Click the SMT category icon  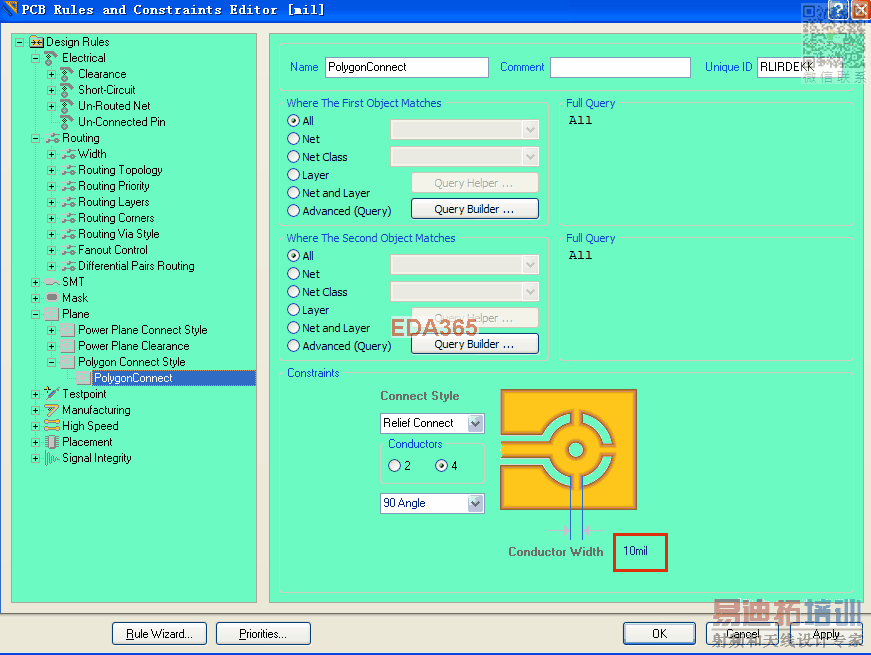(52, 282)
